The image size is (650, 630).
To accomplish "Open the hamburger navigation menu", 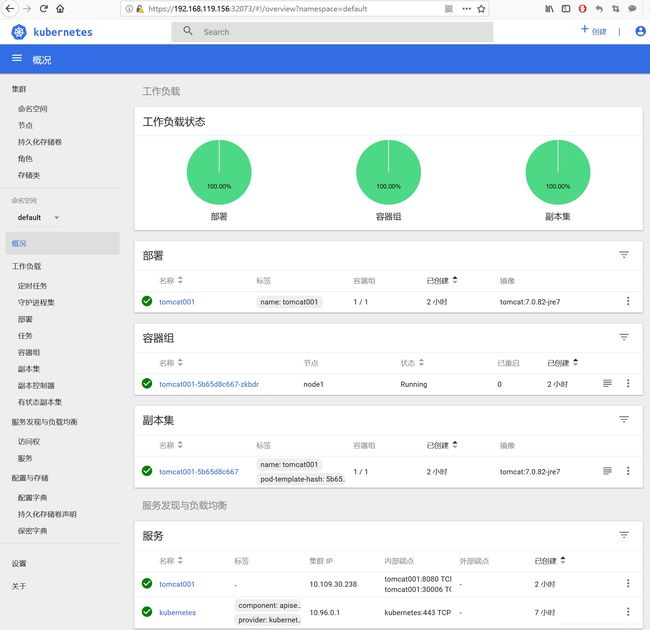I will coord(17,58).
